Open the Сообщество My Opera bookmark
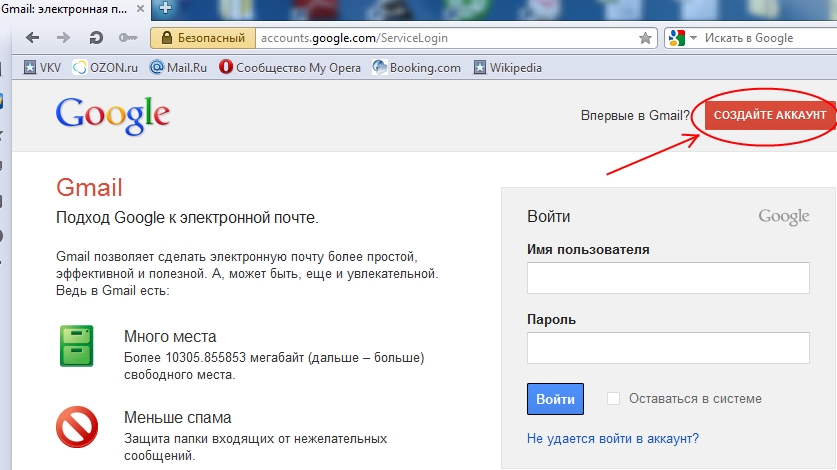The width and height of the screenshot is (837, 470). click(x=290, y=68)
